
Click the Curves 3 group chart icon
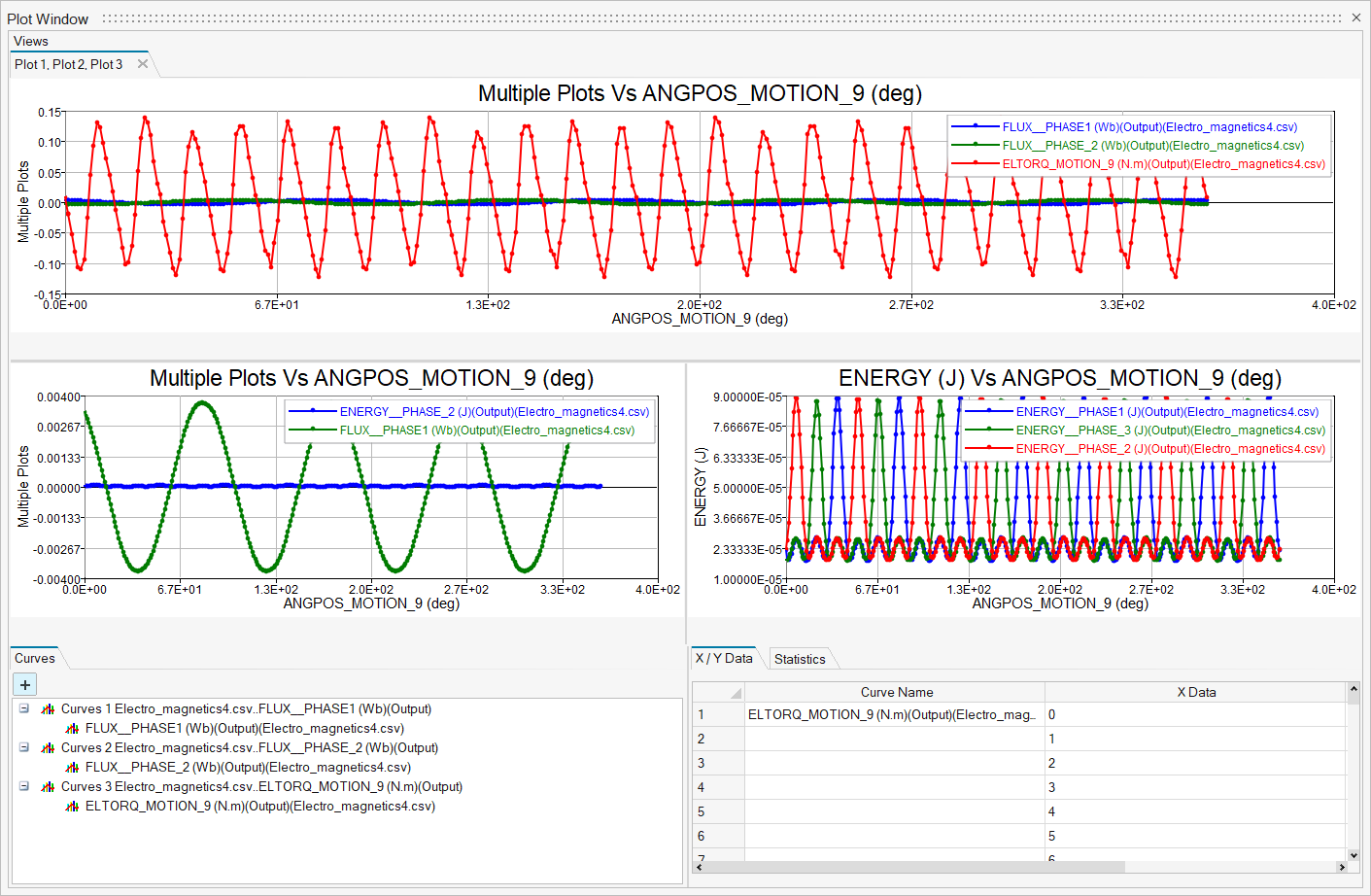(48, 787)
